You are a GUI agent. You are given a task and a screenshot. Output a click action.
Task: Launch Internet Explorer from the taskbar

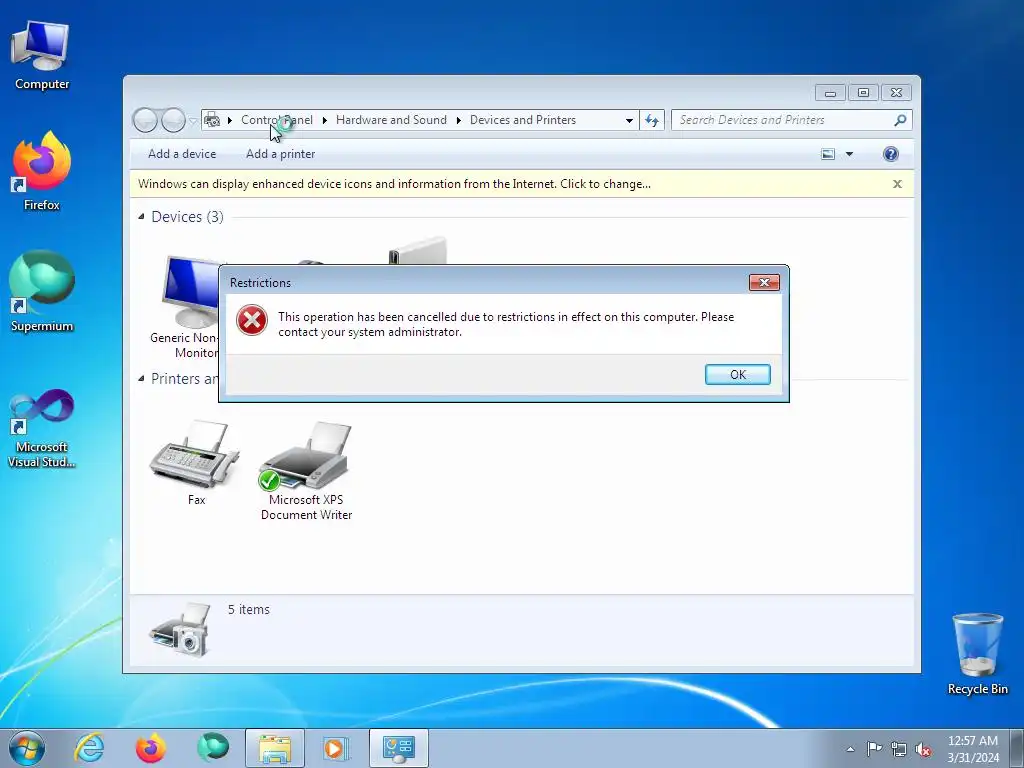pyautogui.click(x=89, y=748)
